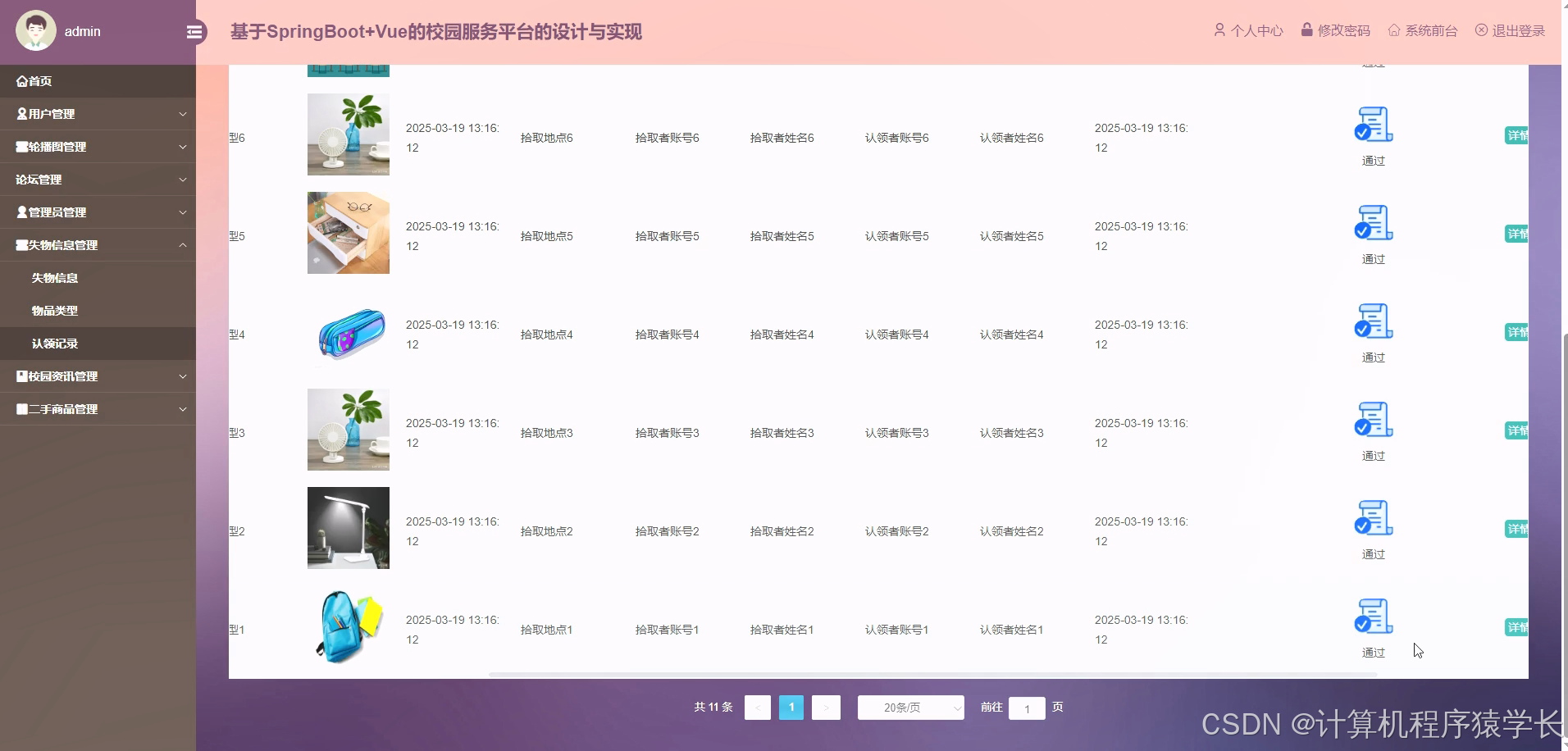The height and width of the screenshot is (751, 1568).
Task: Click the admin avatar image
Action: [x=35, y=30]
